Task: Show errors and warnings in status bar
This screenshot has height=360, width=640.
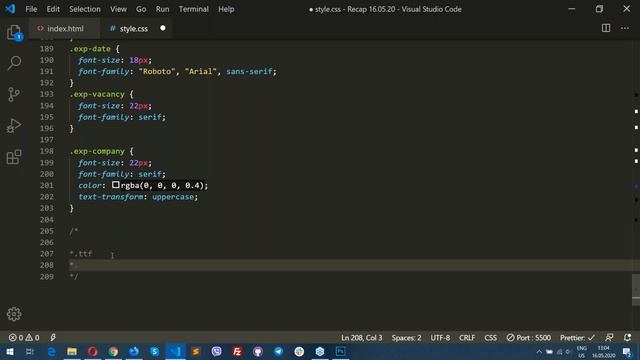Action: pos(24,338)
